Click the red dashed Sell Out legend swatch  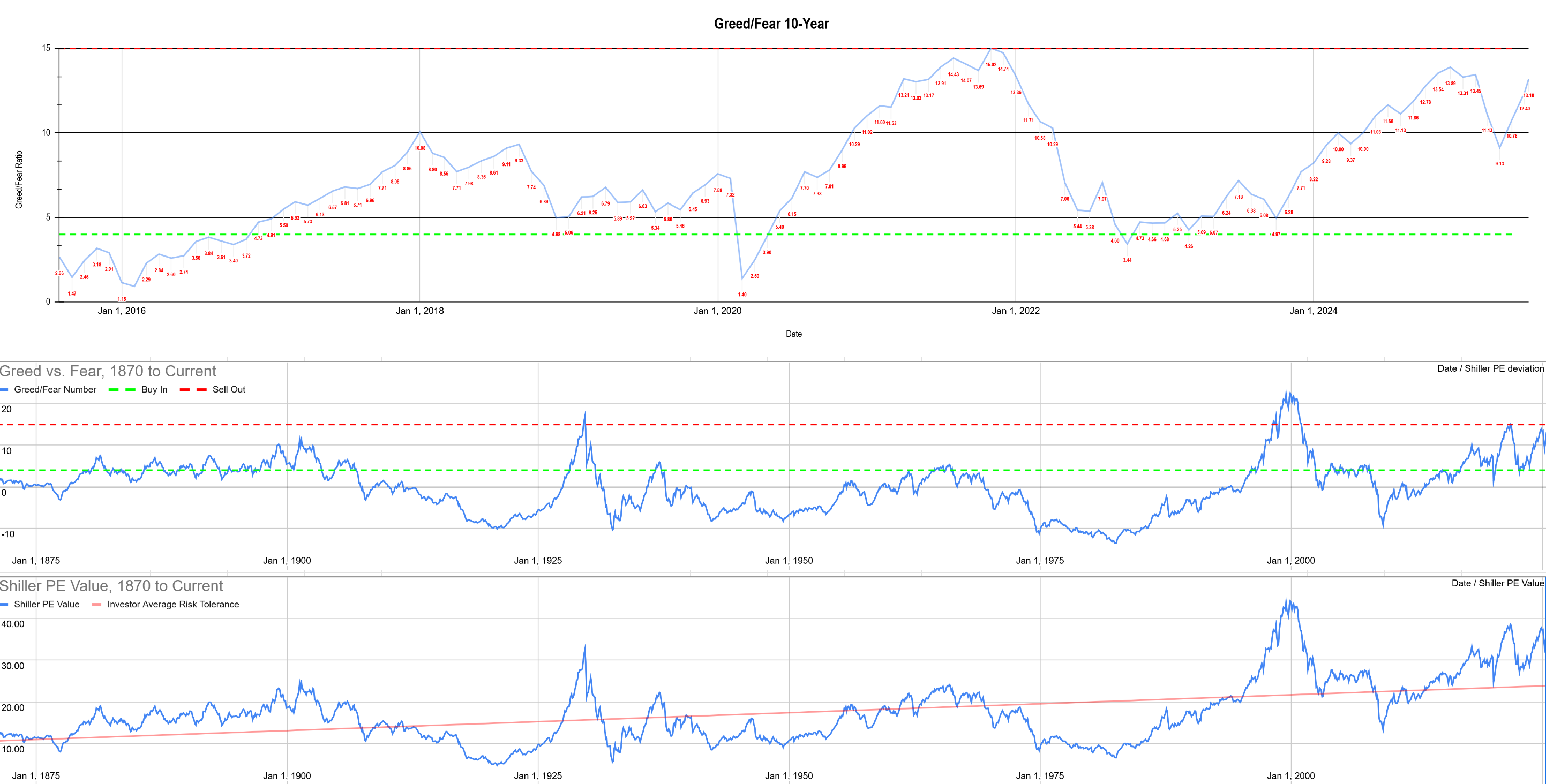(193, 390)
